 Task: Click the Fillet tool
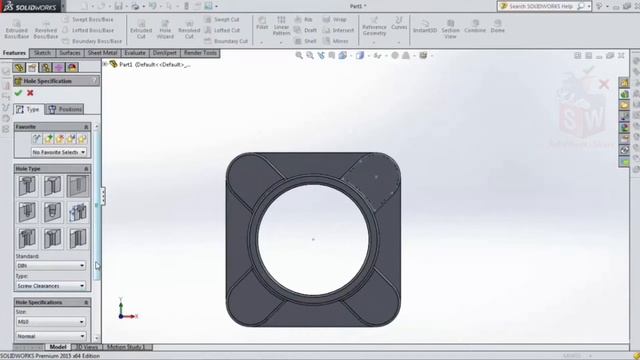262,24
